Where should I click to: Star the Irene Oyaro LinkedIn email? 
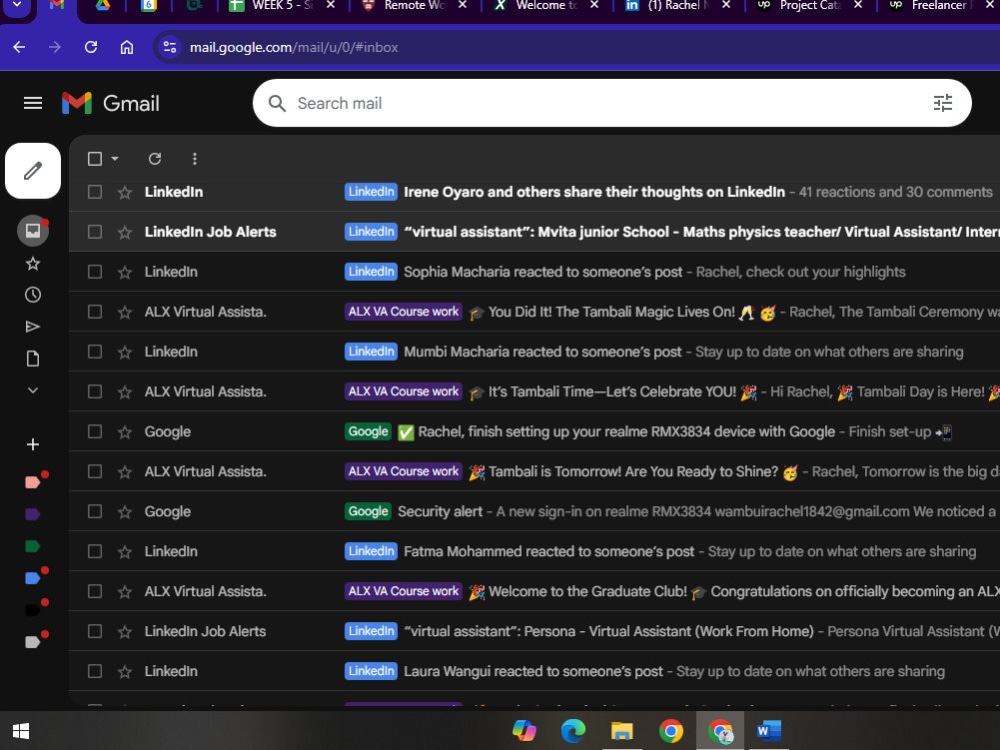pyautogui.click(x=124, y=193)
